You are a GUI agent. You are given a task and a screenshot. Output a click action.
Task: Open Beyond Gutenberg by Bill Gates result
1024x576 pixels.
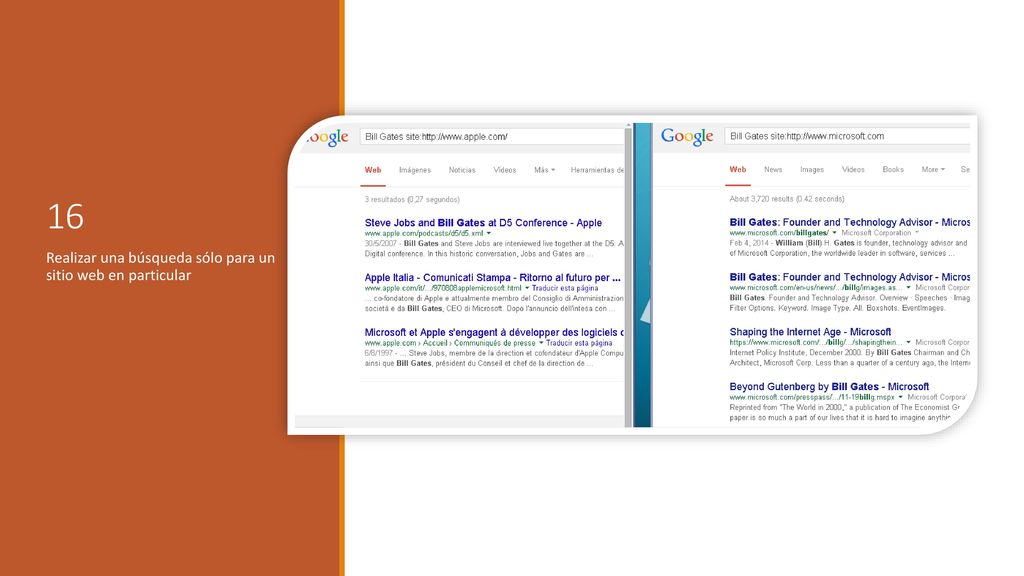pyautogui.click(x=829, y=387)
